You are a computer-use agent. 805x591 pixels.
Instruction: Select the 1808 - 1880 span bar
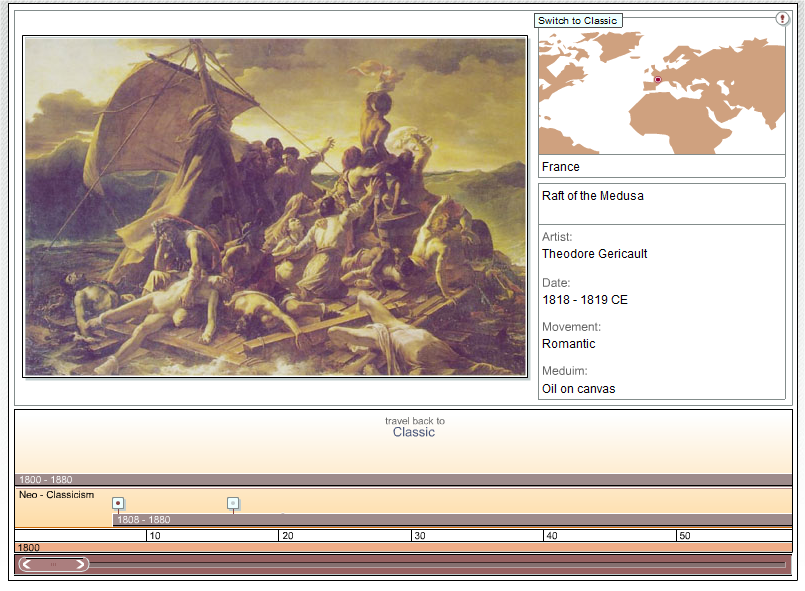coord(452,520)
